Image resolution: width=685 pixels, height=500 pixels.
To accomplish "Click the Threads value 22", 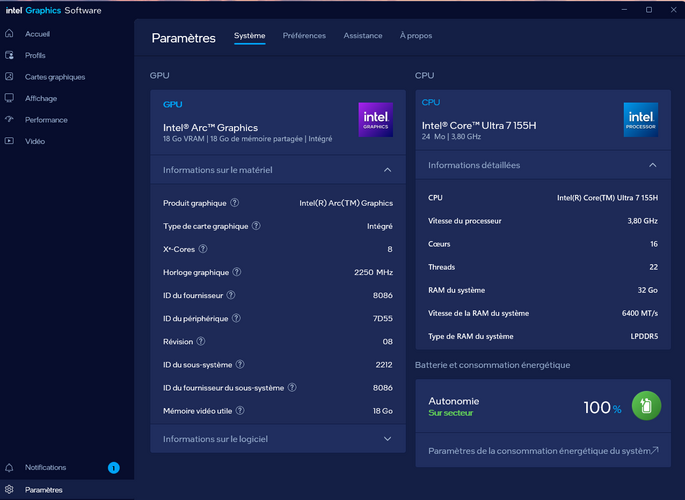I will [x=654, y=267].
